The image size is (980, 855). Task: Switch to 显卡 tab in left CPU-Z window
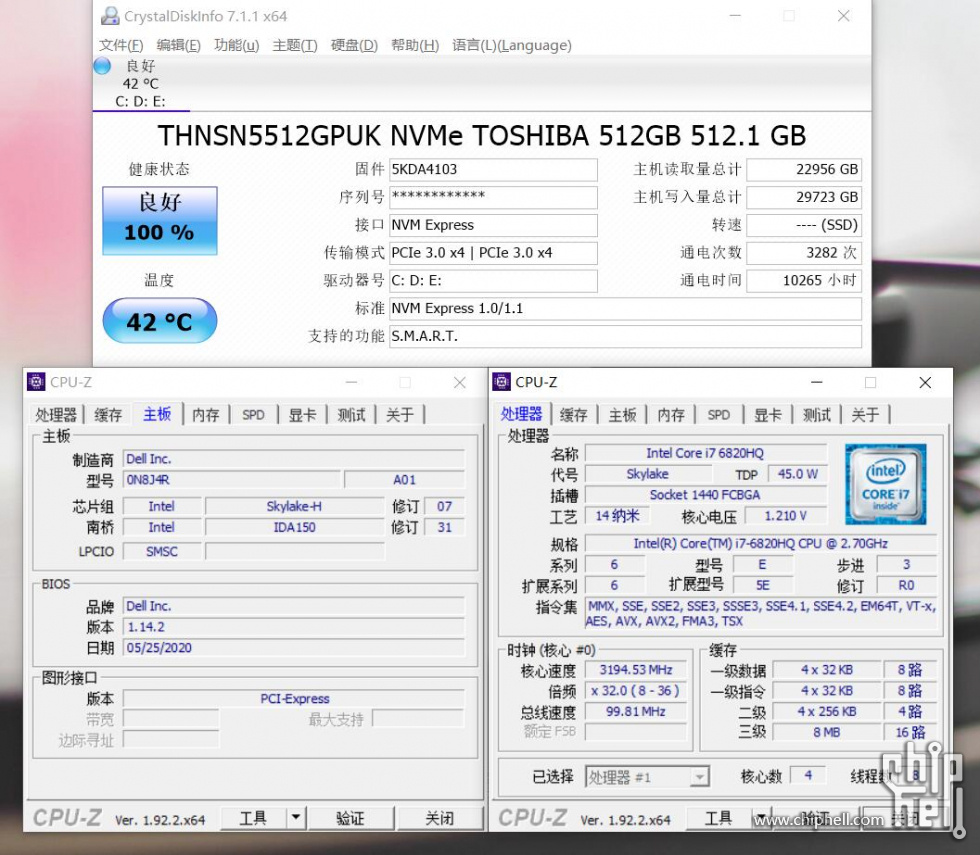302,415
